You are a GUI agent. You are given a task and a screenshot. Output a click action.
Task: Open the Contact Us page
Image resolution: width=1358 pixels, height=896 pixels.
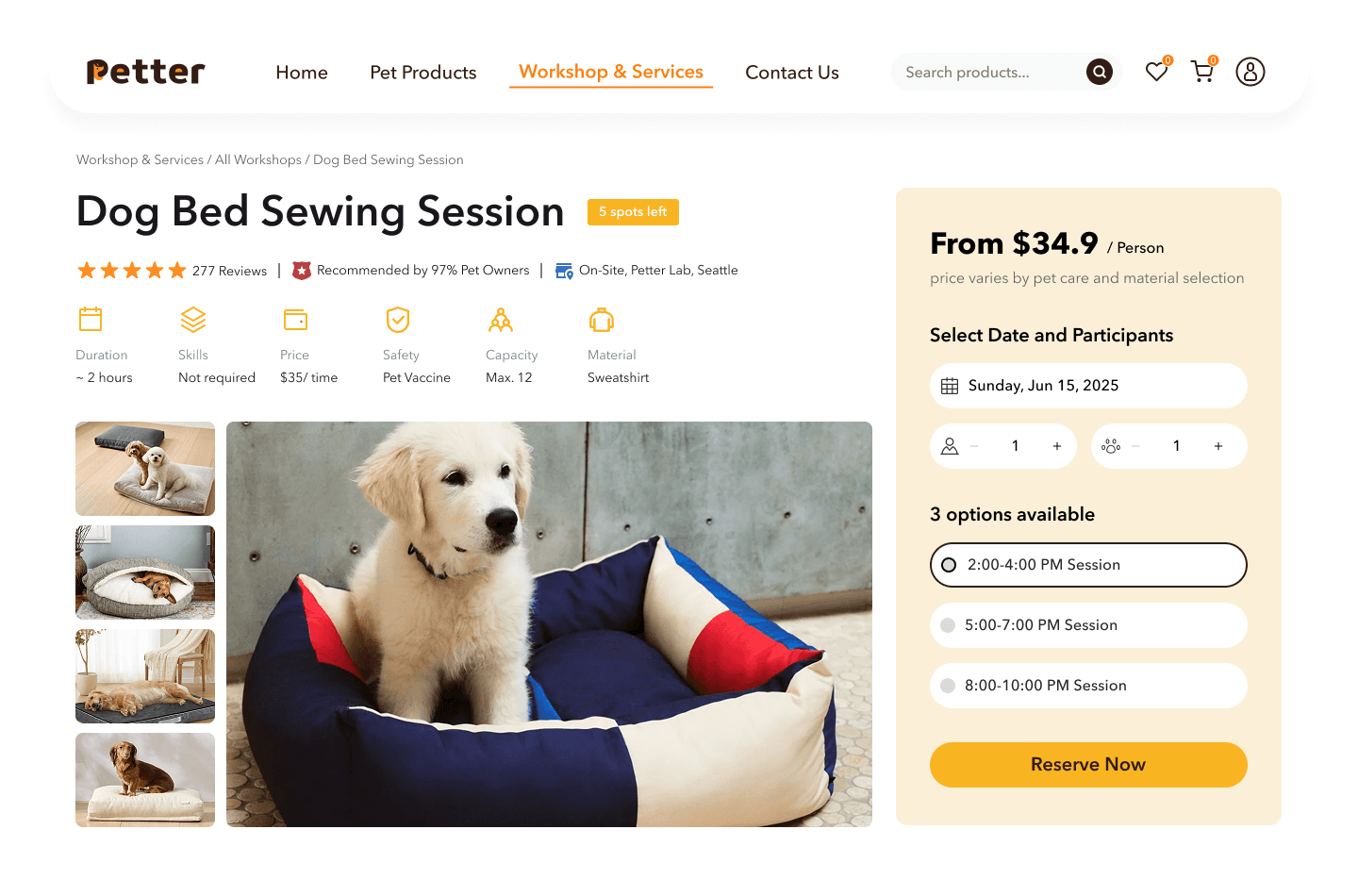792,73
